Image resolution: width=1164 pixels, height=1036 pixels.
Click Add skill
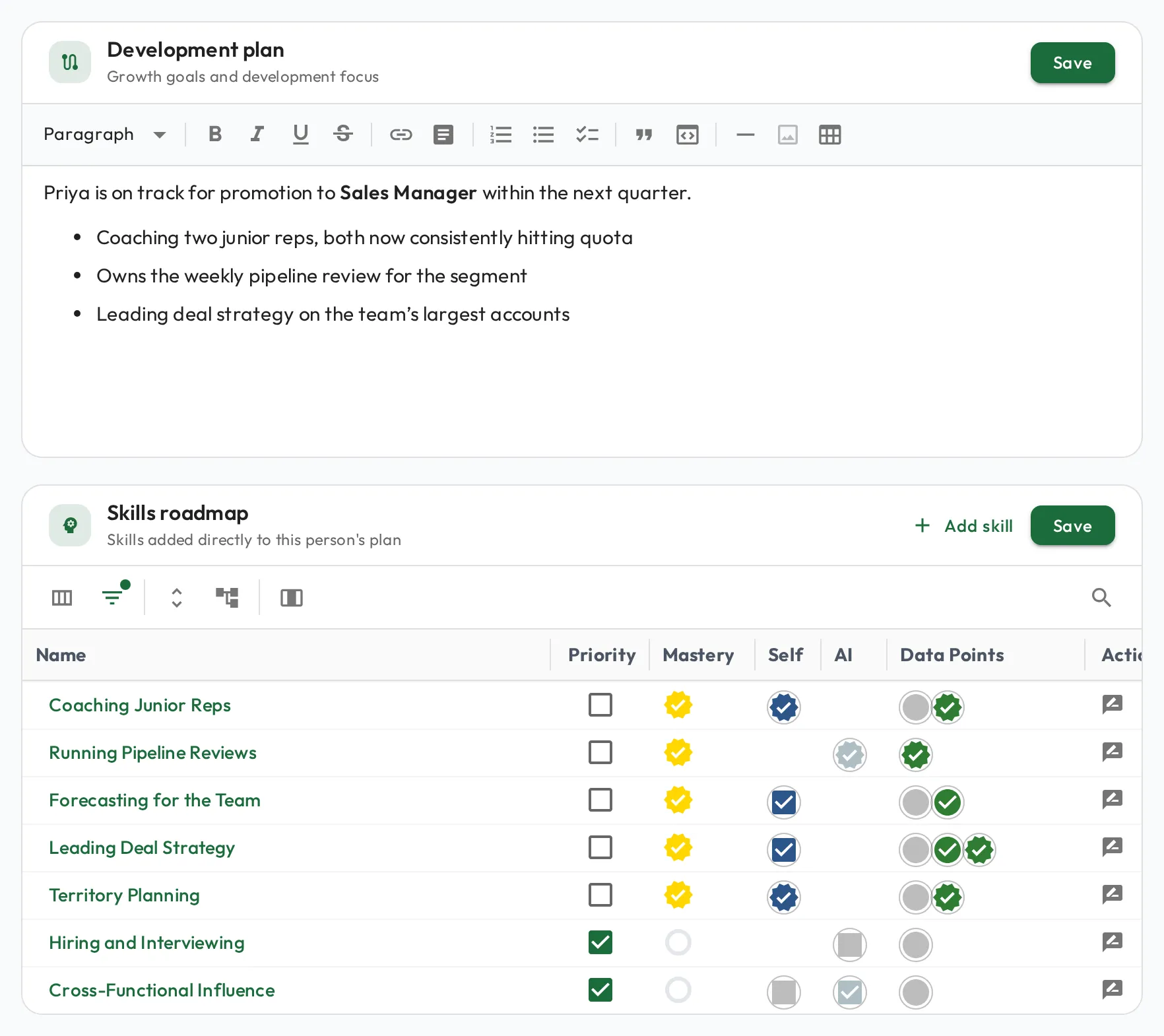click(x=964, y=526)
